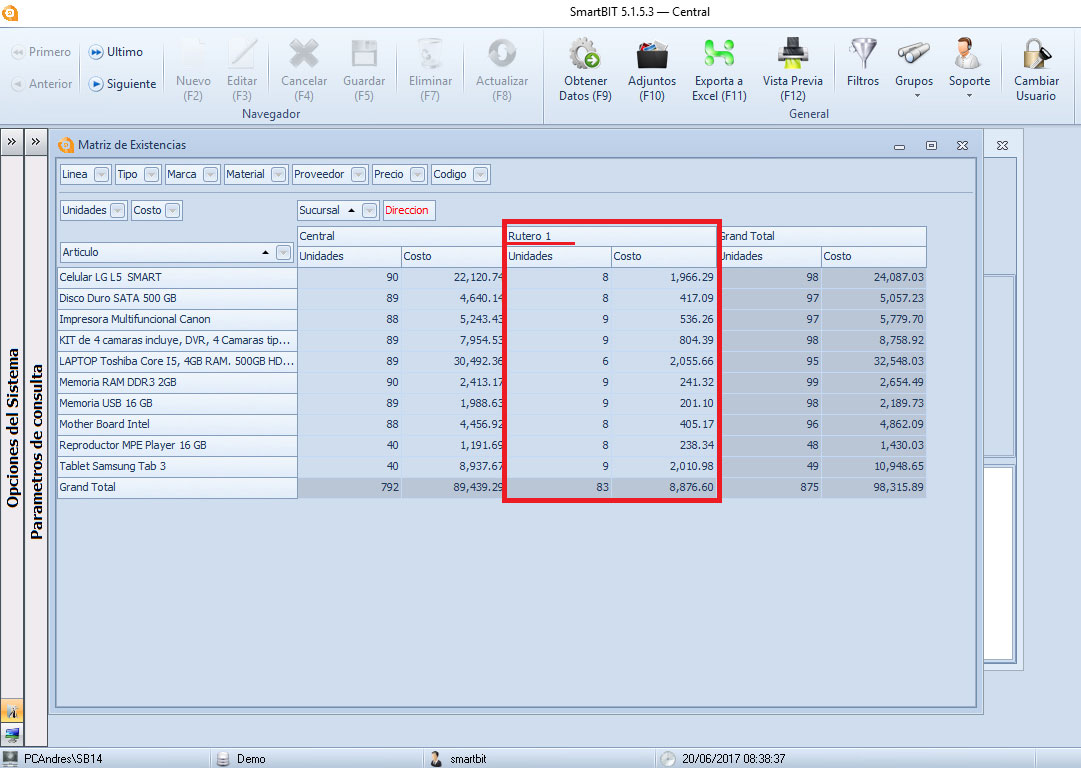1081x768 pixels.
Task: Click the Central column header
Action: 401,236
